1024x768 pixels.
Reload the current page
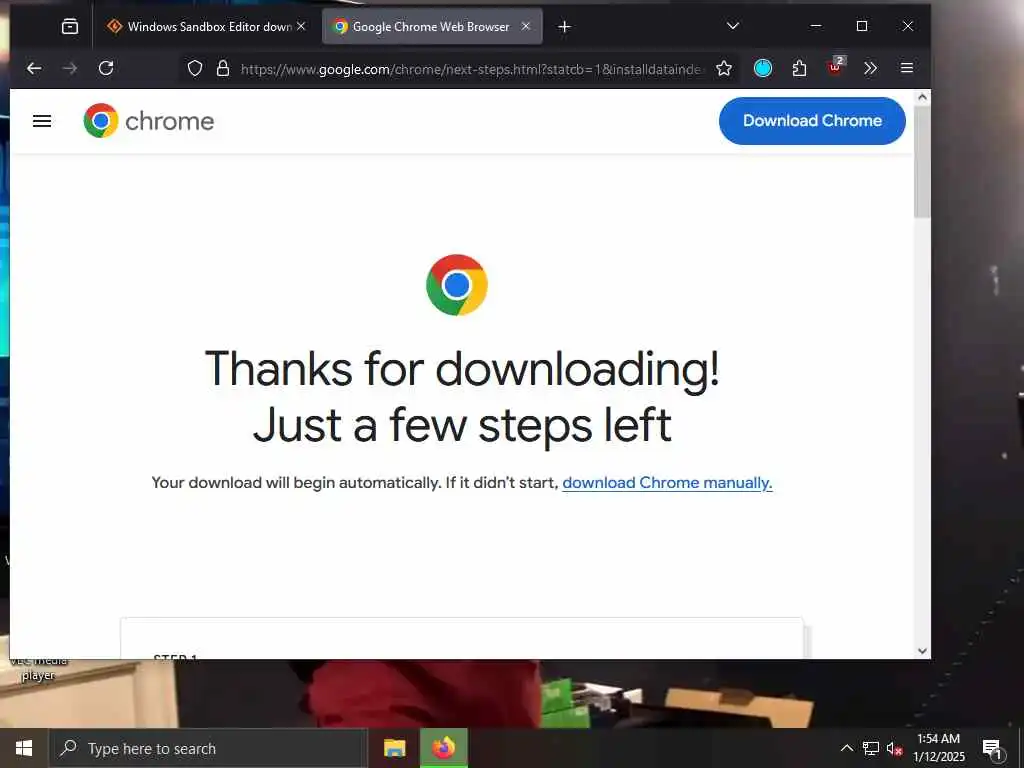pyautogui.click(x=106, y=68)
